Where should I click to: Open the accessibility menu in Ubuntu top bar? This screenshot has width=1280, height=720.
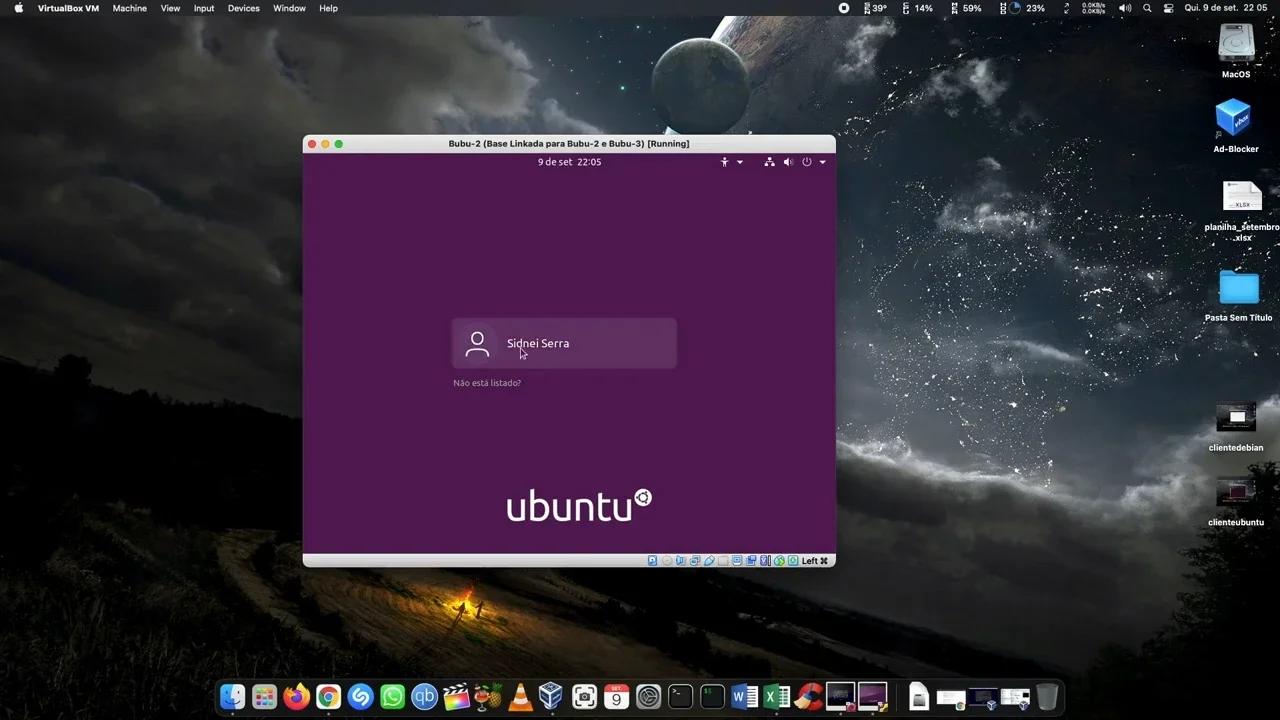point(725,162)
